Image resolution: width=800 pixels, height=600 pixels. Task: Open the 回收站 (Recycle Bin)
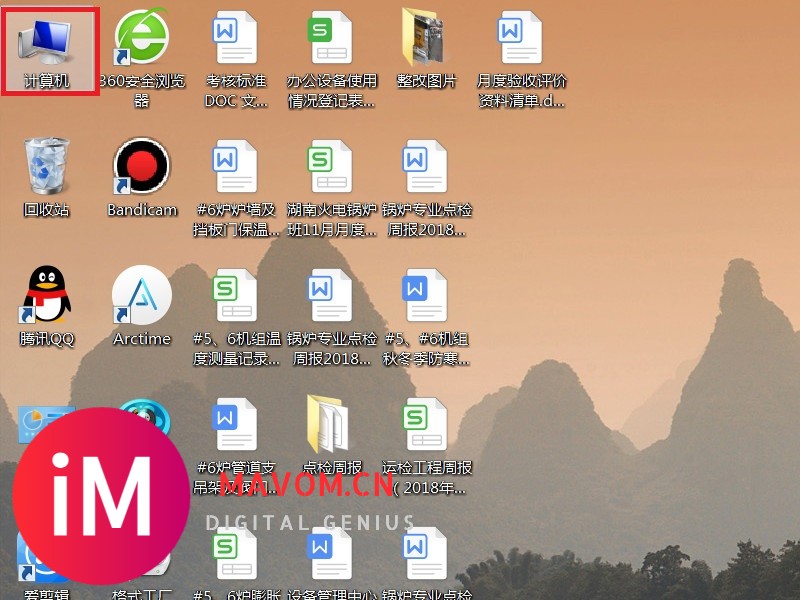46,167
